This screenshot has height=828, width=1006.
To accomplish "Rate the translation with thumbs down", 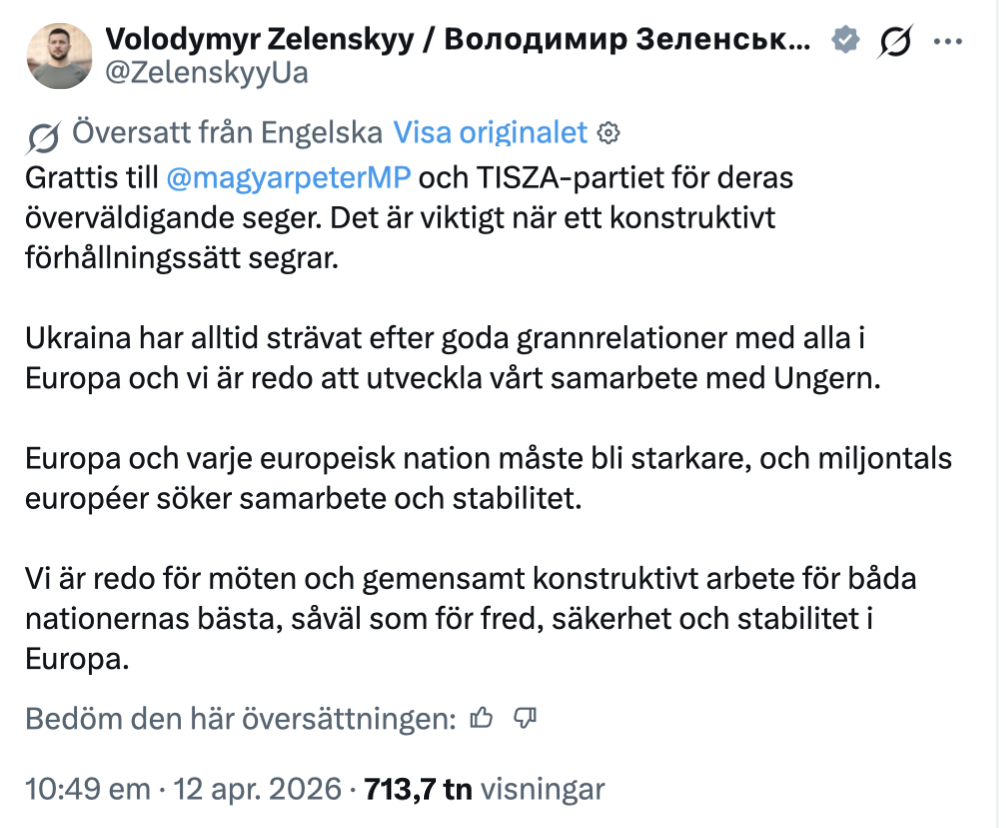I will pyautogui.click(x=526, y=718).
